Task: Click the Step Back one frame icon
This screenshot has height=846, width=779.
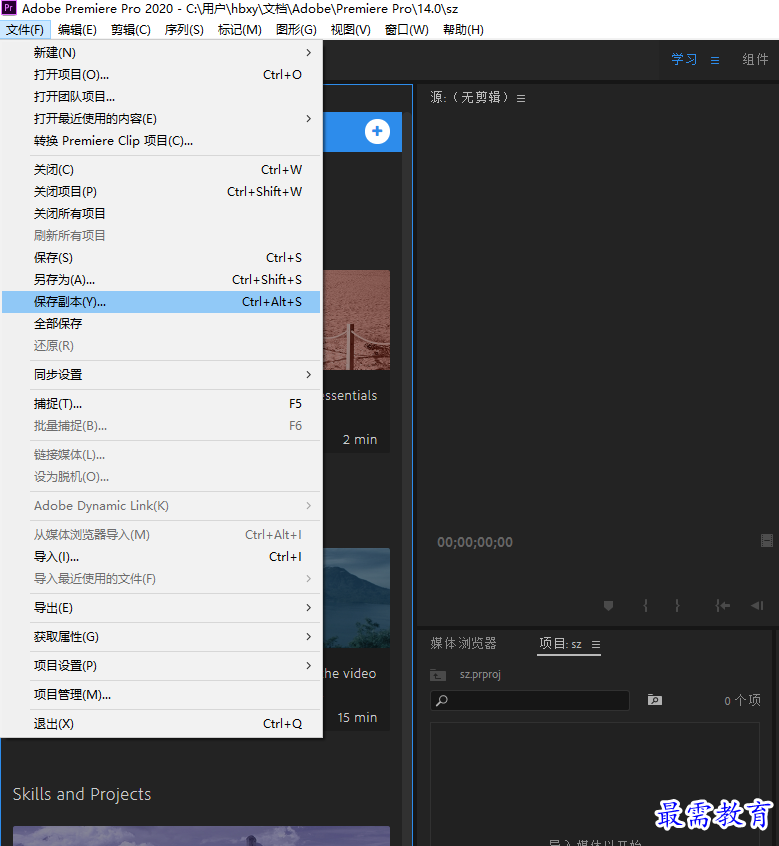Action: (757, 606)
